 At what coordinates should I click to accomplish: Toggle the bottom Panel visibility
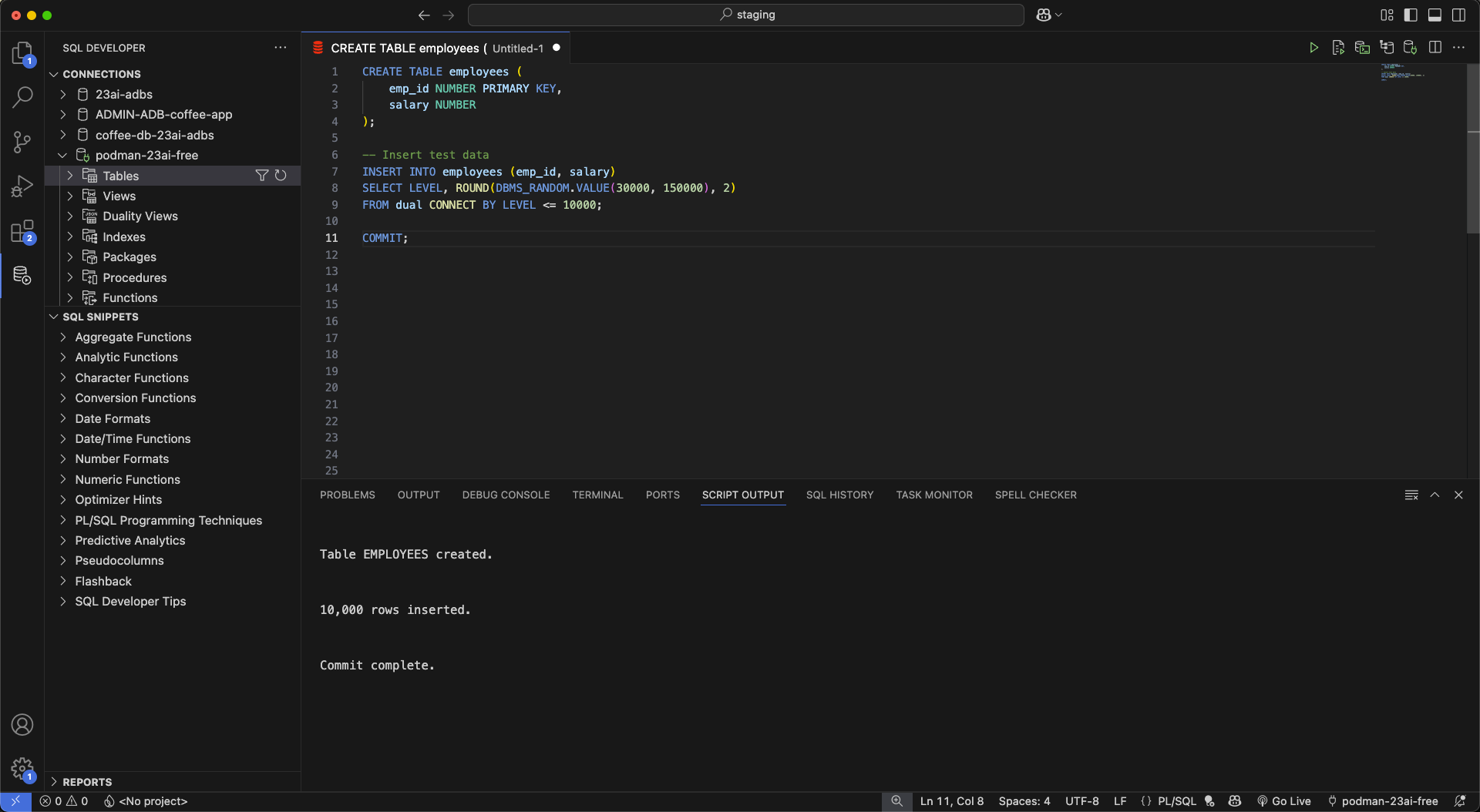(x=1435, y=15)
